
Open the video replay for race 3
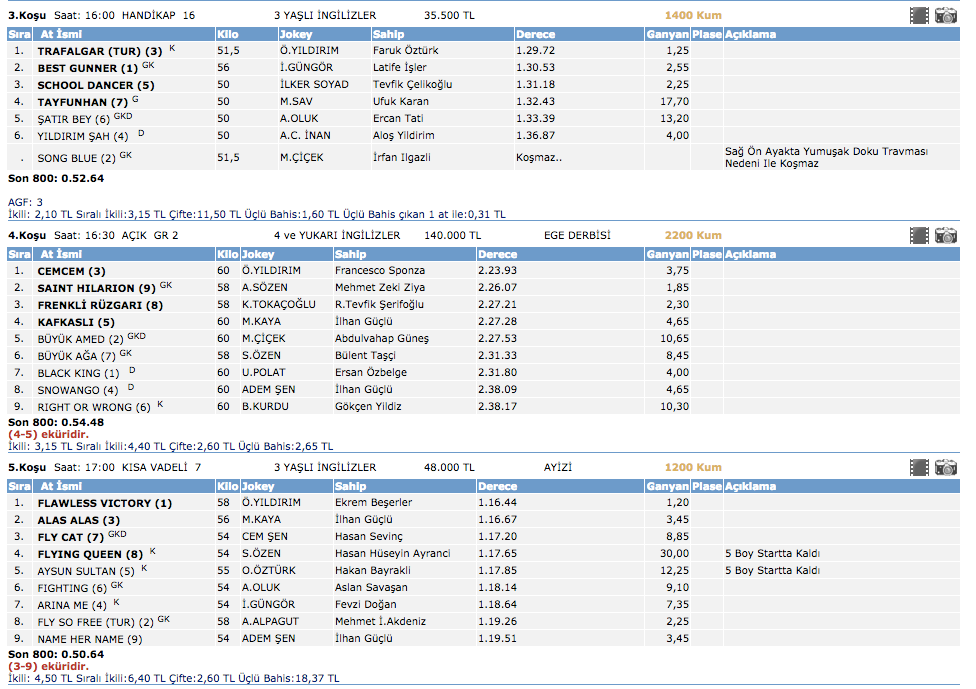(x=919, y=15)
